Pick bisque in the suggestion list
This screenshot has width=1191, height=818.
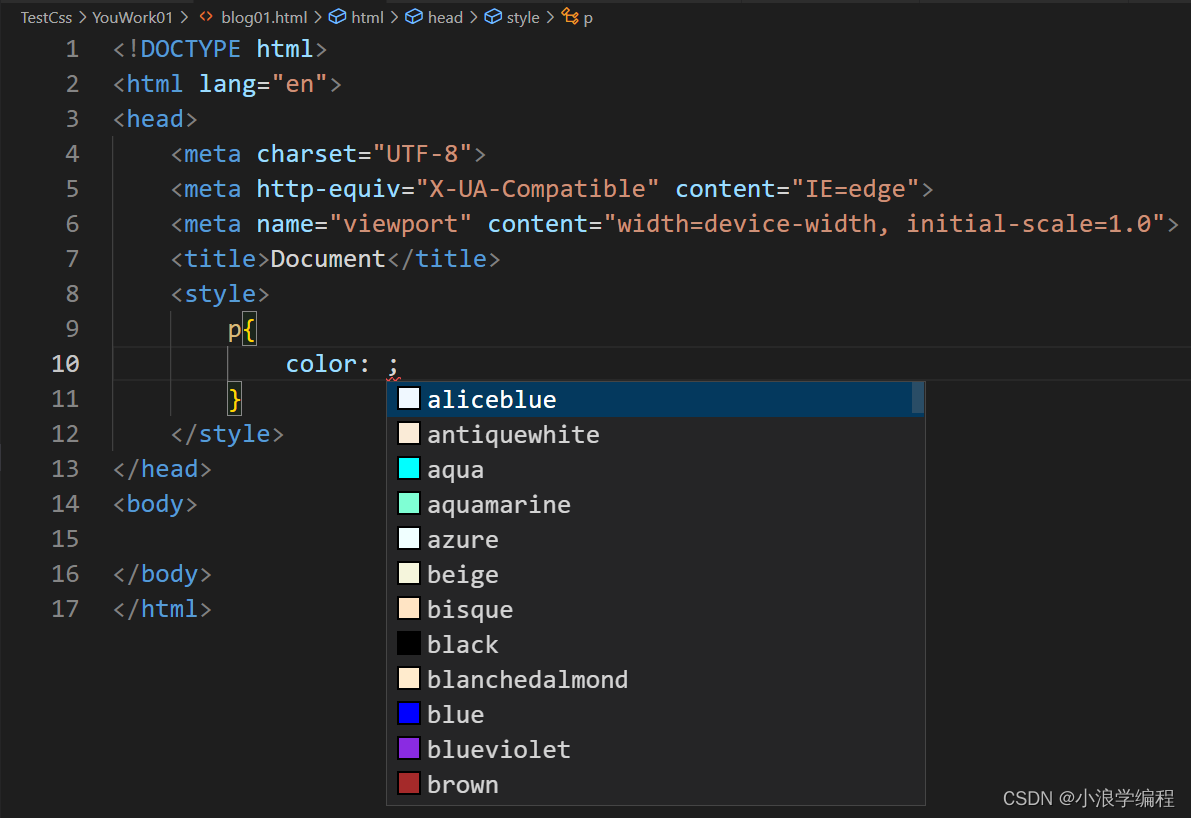(656, 609)
